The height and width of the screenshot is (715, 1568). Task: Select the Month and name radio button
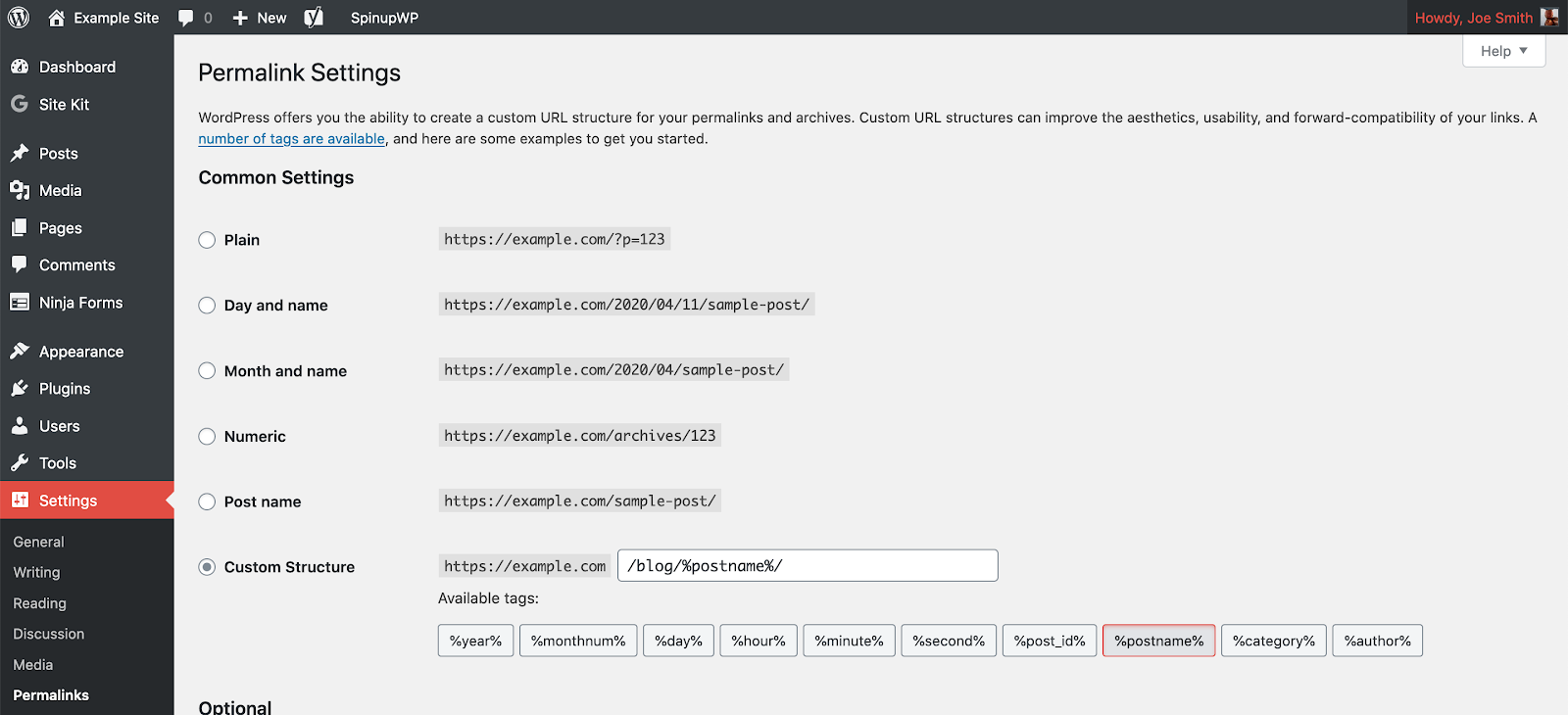pos(207,371)
